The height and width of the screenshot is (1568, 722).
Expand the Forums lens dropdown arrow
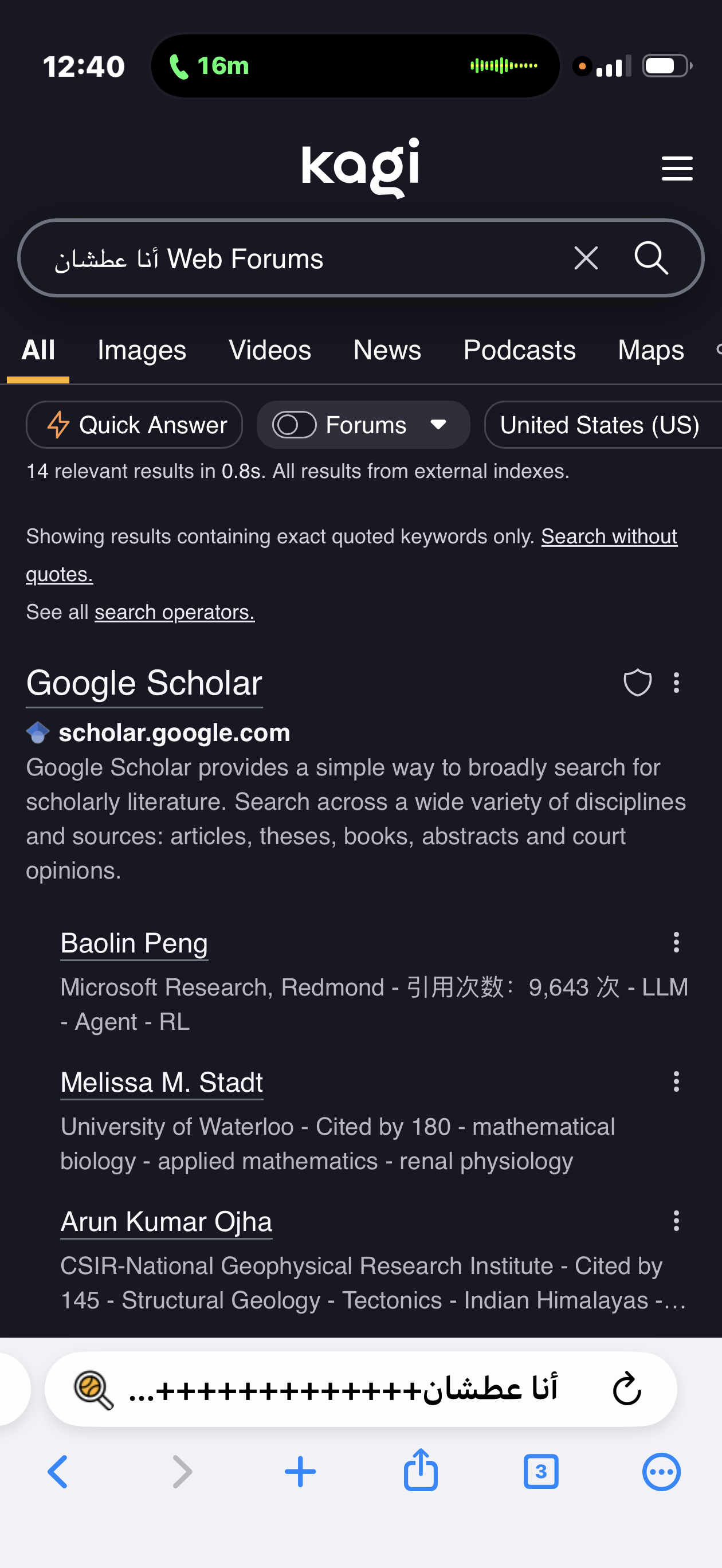(x=438, y=425)
